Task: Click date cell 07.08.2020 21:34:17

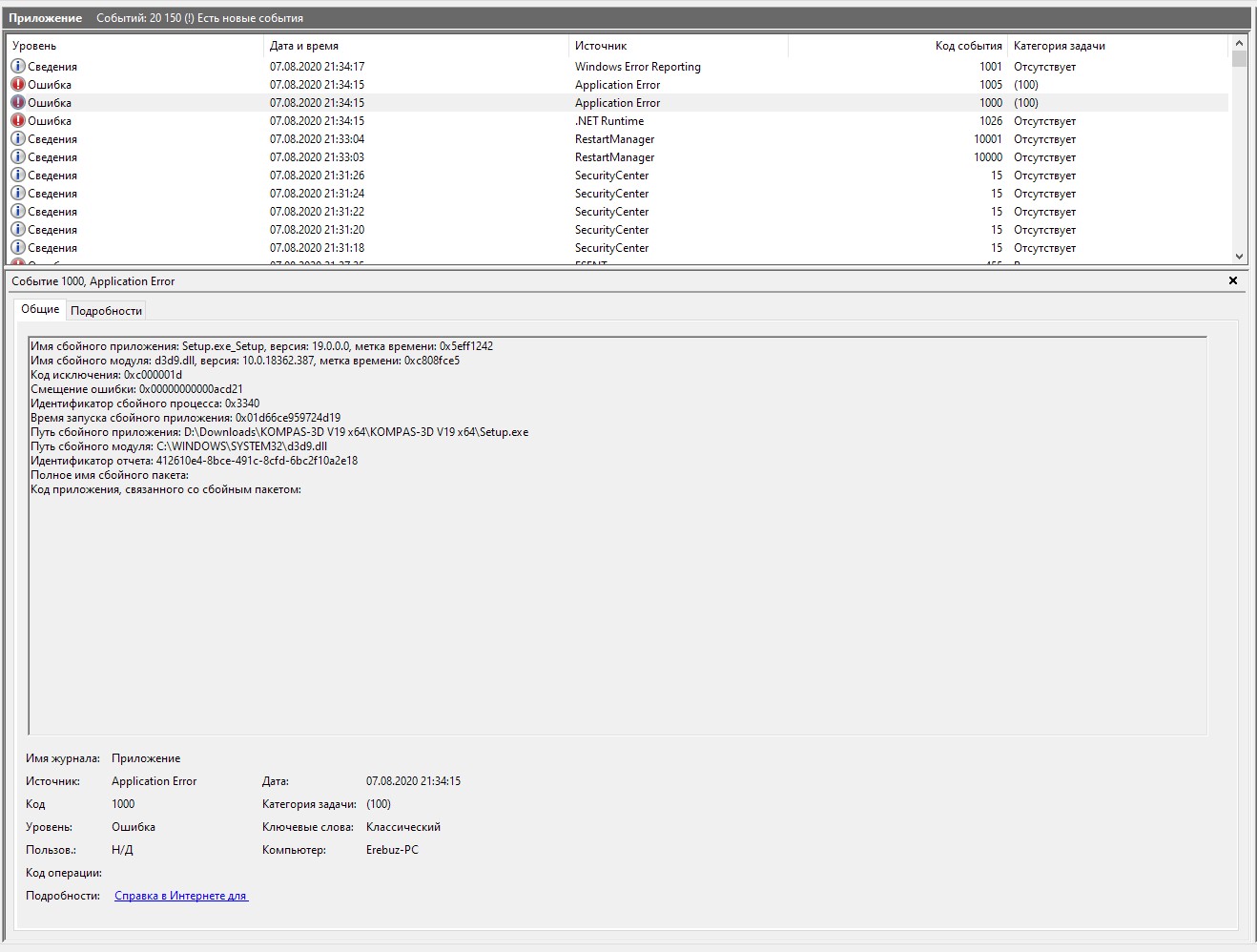Action: tap(317, 67)
